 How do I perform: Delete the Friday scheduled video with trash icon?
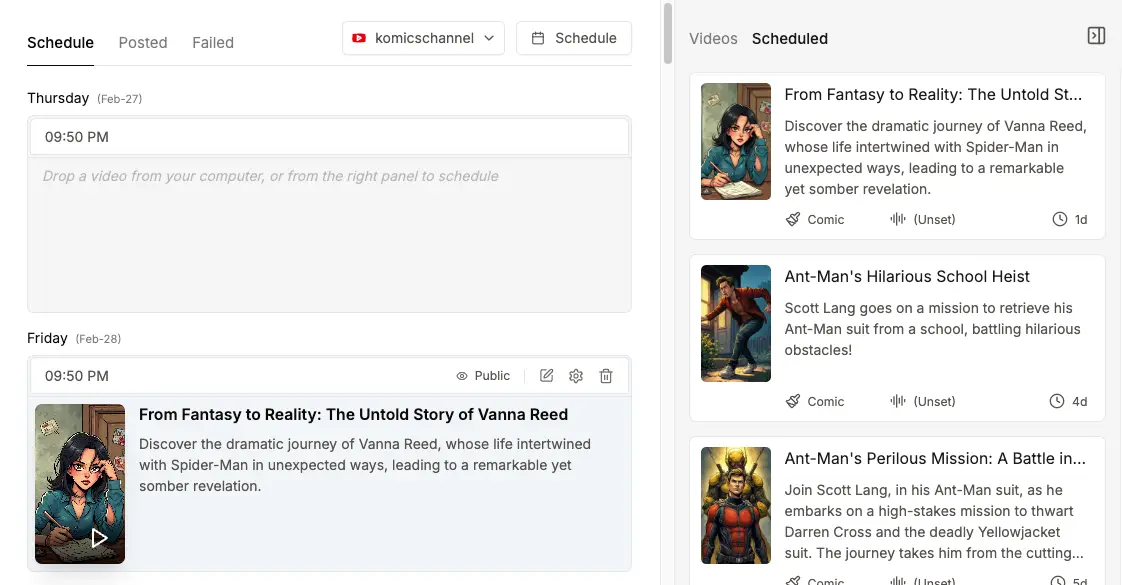[606, 376]
